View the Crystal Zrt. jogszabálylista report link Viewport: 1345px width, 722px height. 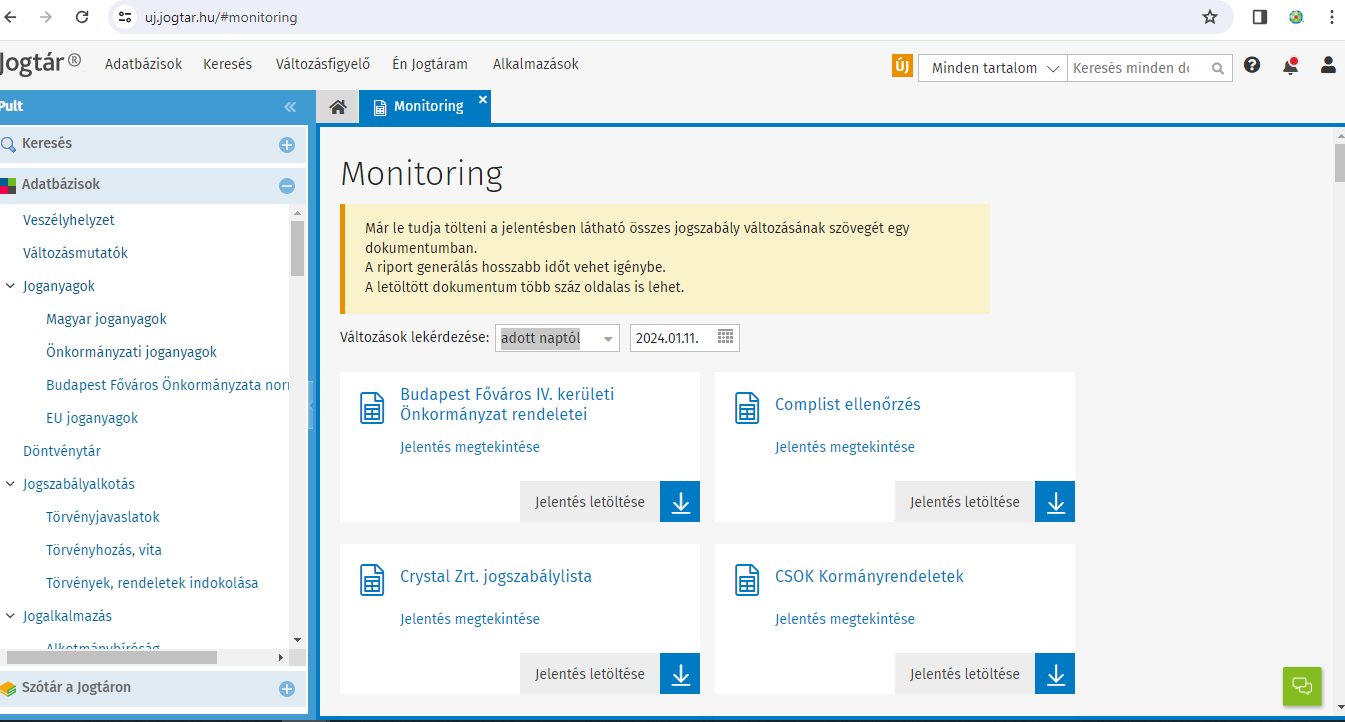(470, 619)
